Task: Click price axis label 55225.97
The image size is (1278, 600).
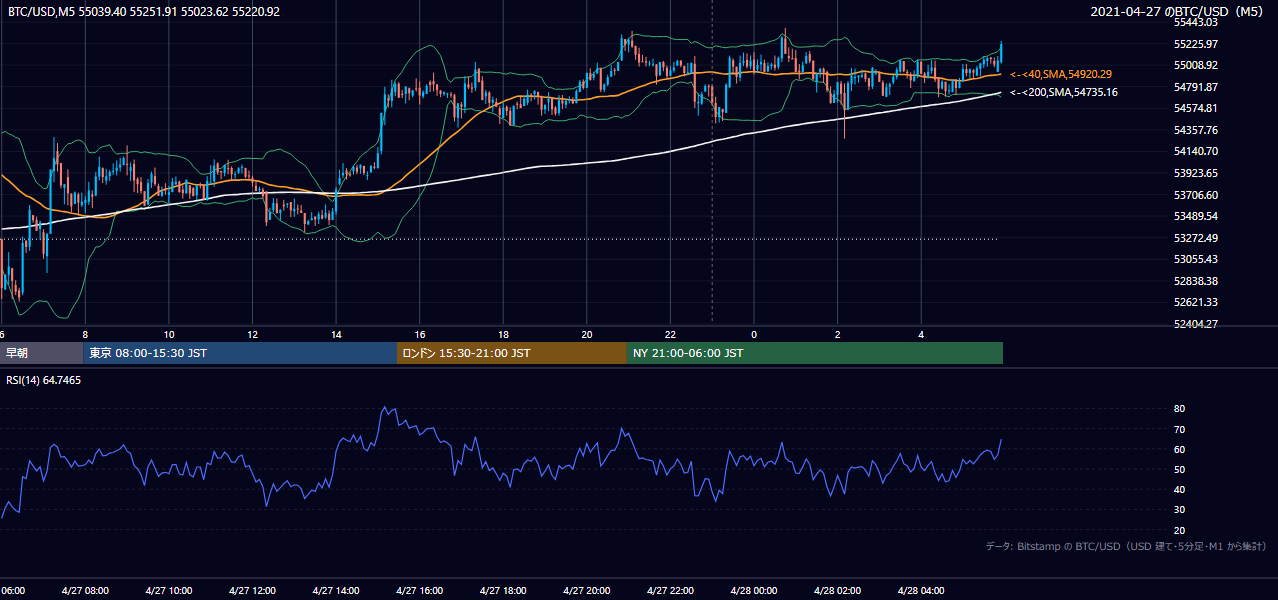Action: coord(1195,44)
